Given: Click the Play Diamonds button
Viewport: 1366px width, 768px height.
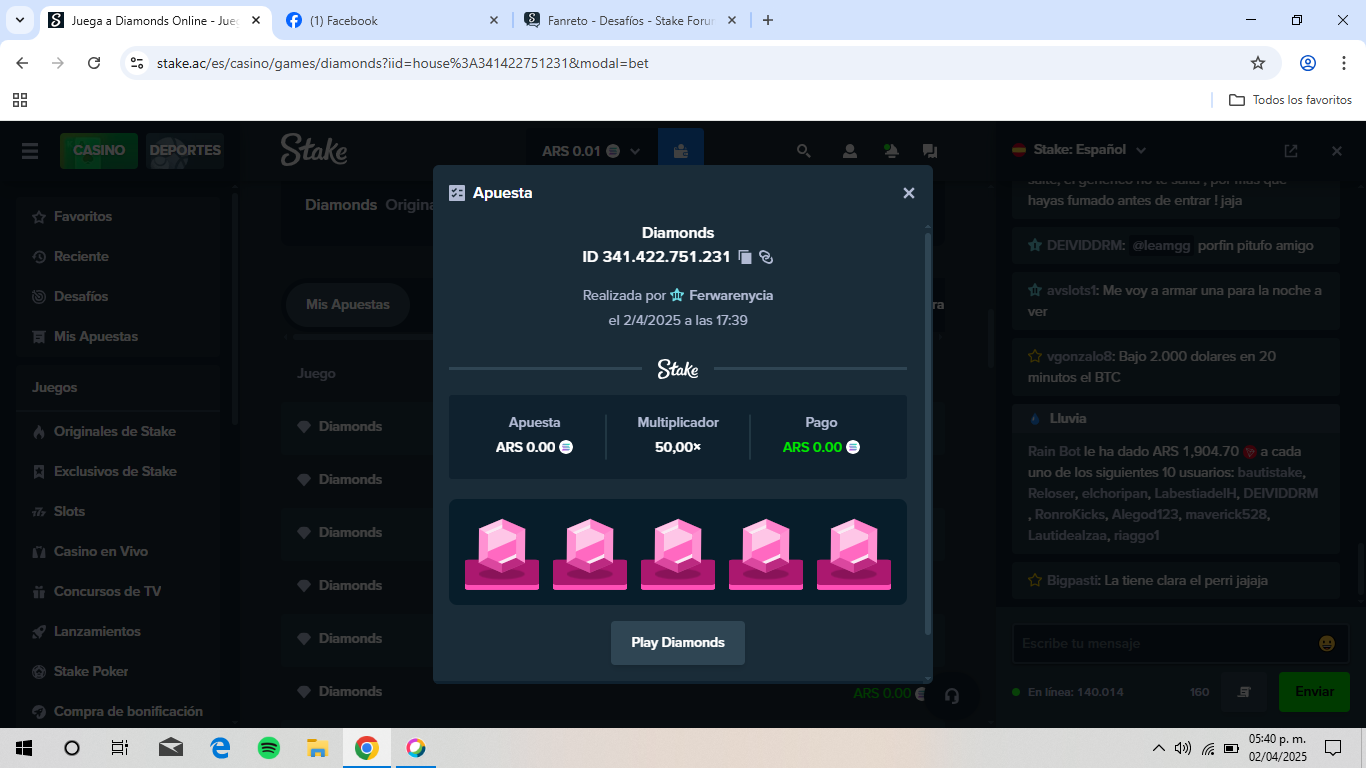Looking at the screenshot, I should click(x=678, y=643).
